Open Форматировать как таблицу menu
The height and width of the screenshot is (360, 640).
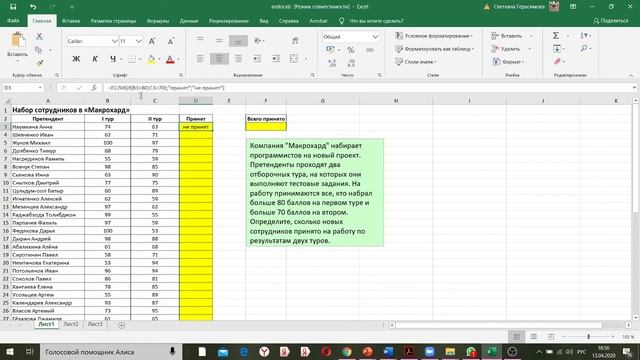click(435, 49)
